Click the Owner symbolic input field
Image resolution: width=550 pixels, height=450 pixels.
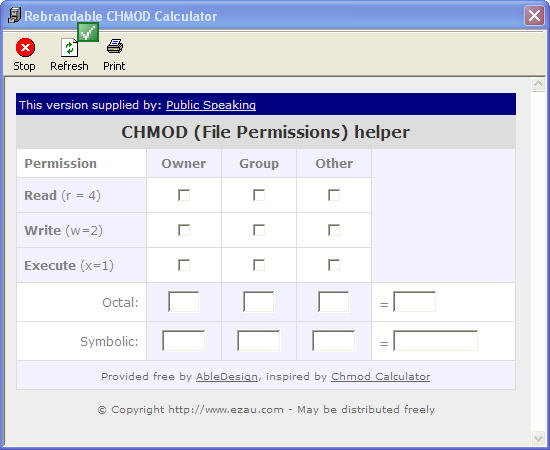click(183, 341)
